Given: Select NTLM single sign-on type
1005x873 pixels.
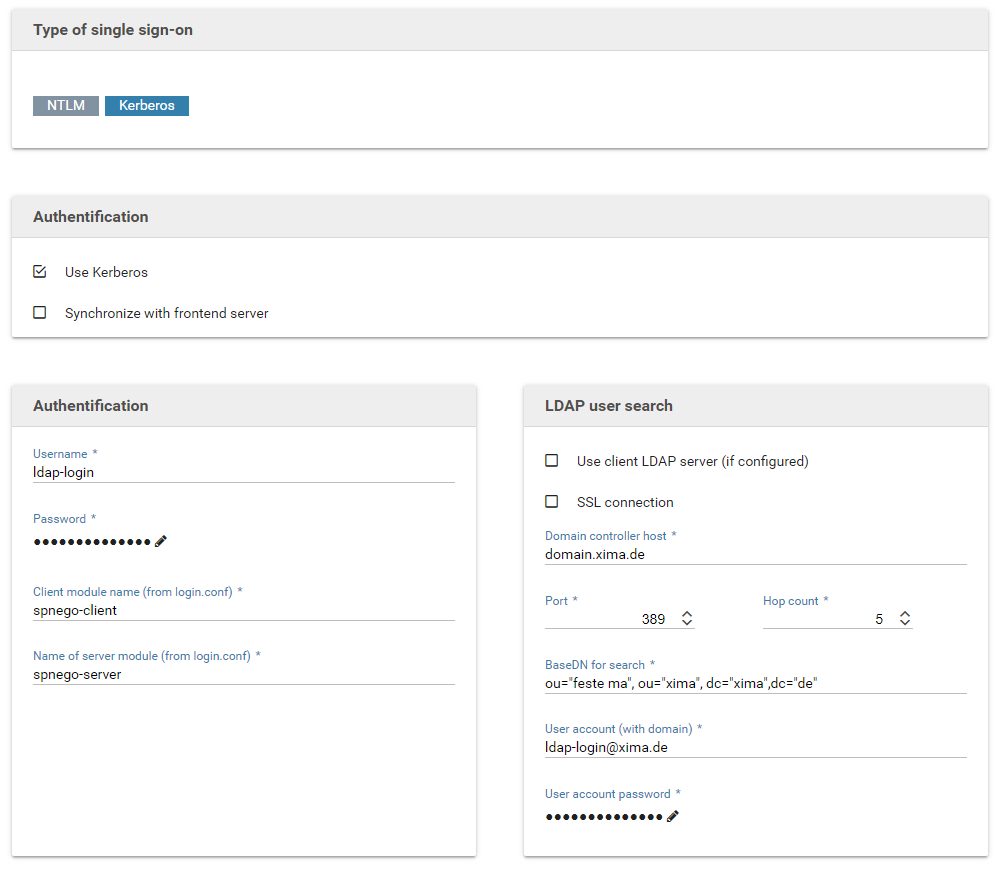Looking at the screenshot, I should [x=66, y=105].
